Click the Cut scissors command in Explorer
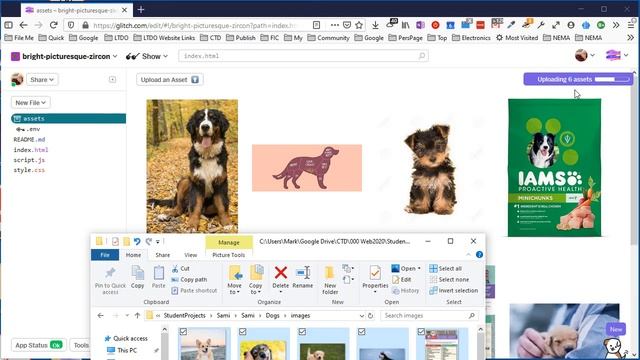Viewport: 640px width, 360px height. click(180, 269)
